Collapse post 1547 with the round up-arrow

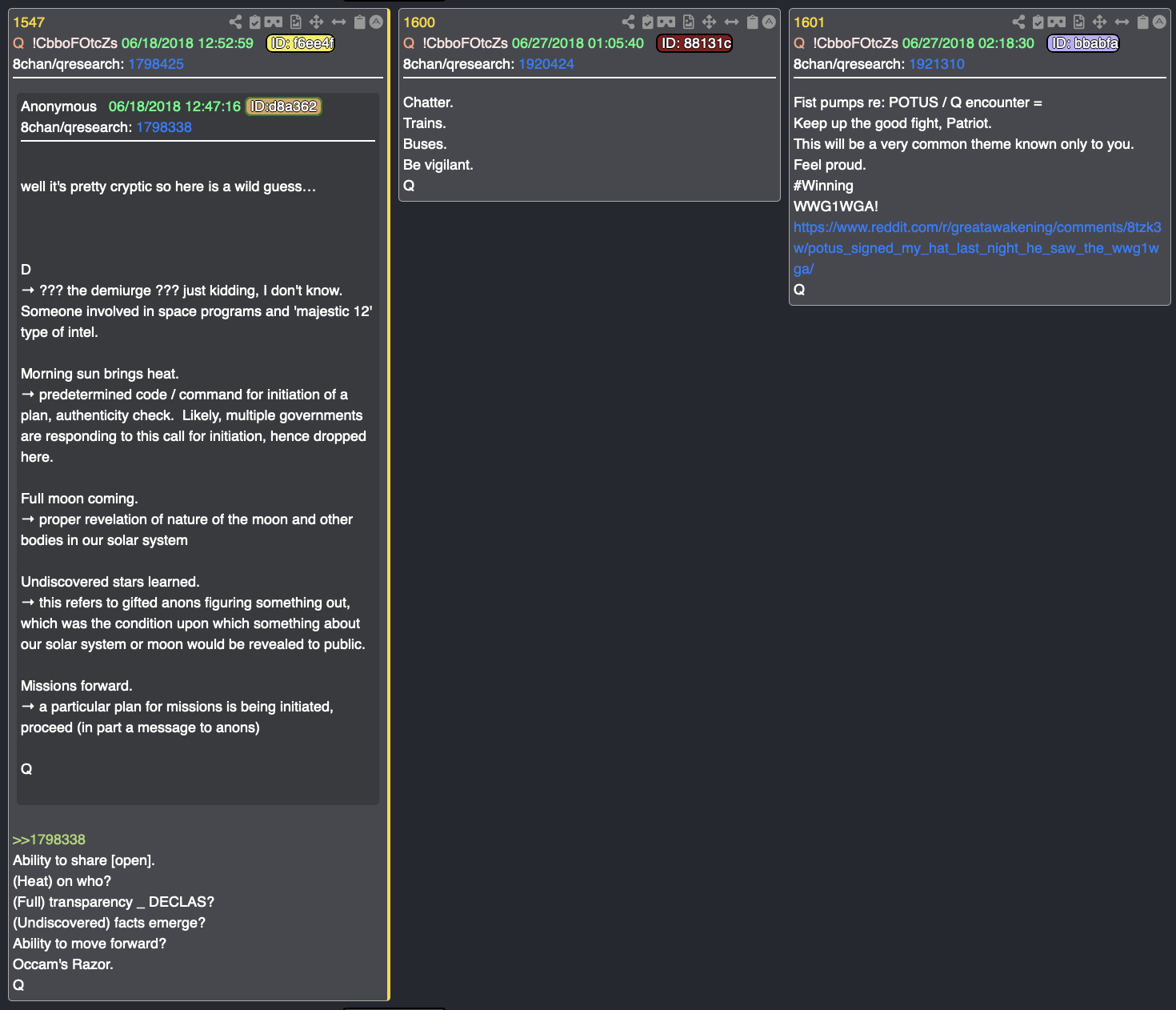[376, 22]
